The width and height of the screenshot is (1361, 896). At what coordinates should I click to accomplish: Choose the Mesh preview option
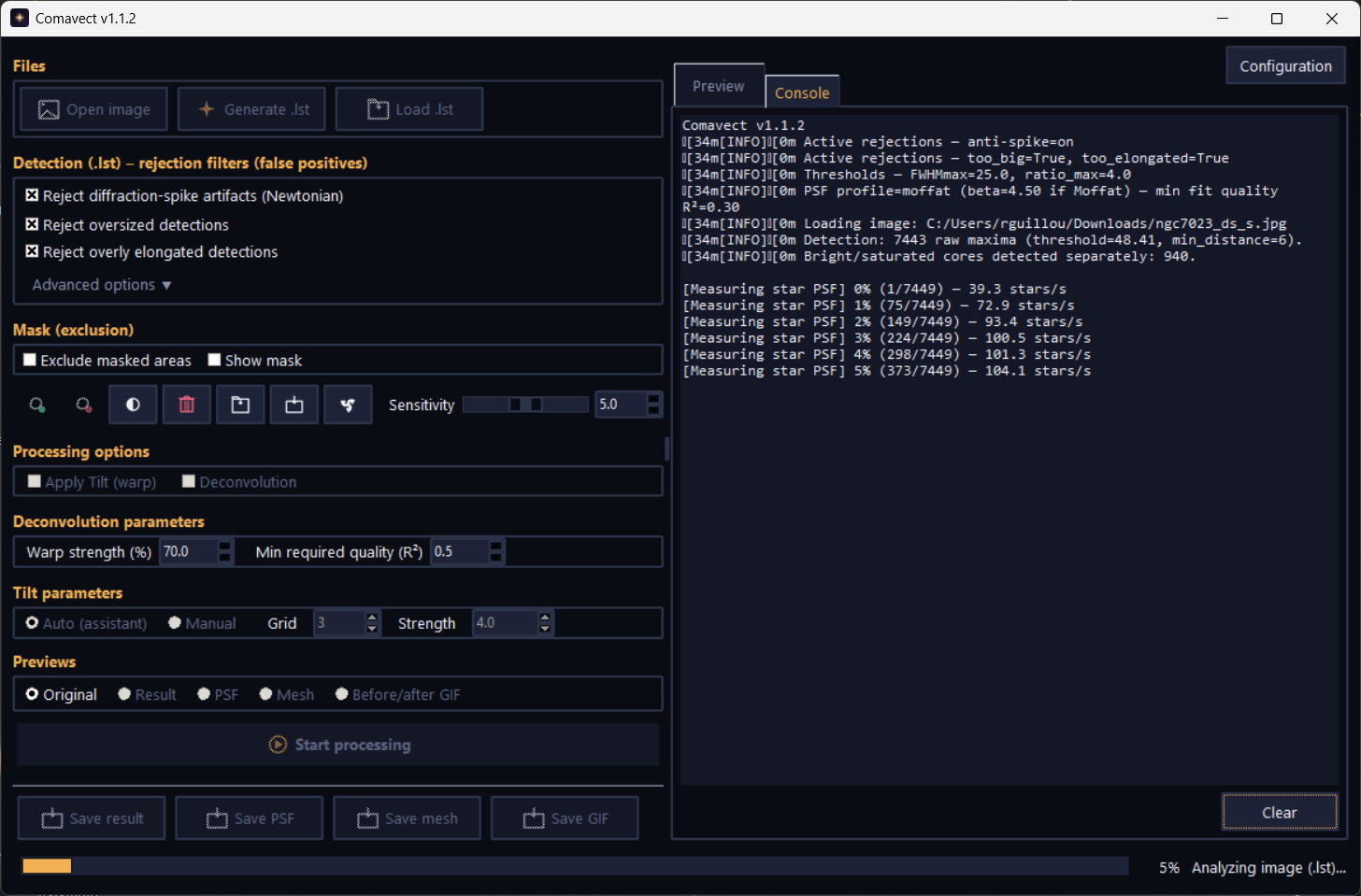(265, 694)
